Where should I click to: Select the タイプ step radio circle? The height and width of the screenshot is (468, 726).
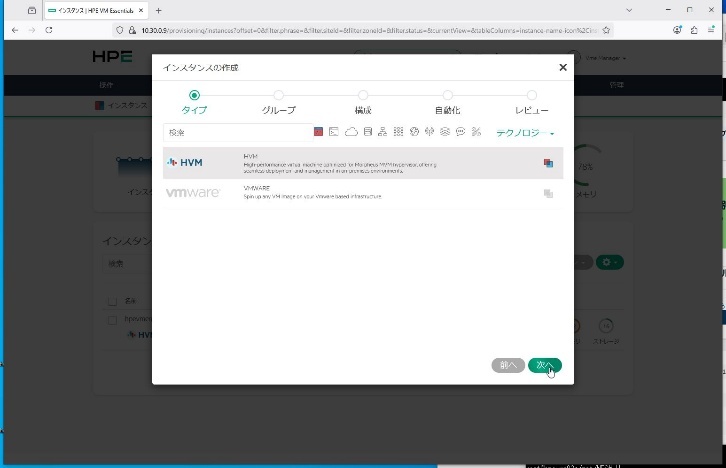coord(194,95)
